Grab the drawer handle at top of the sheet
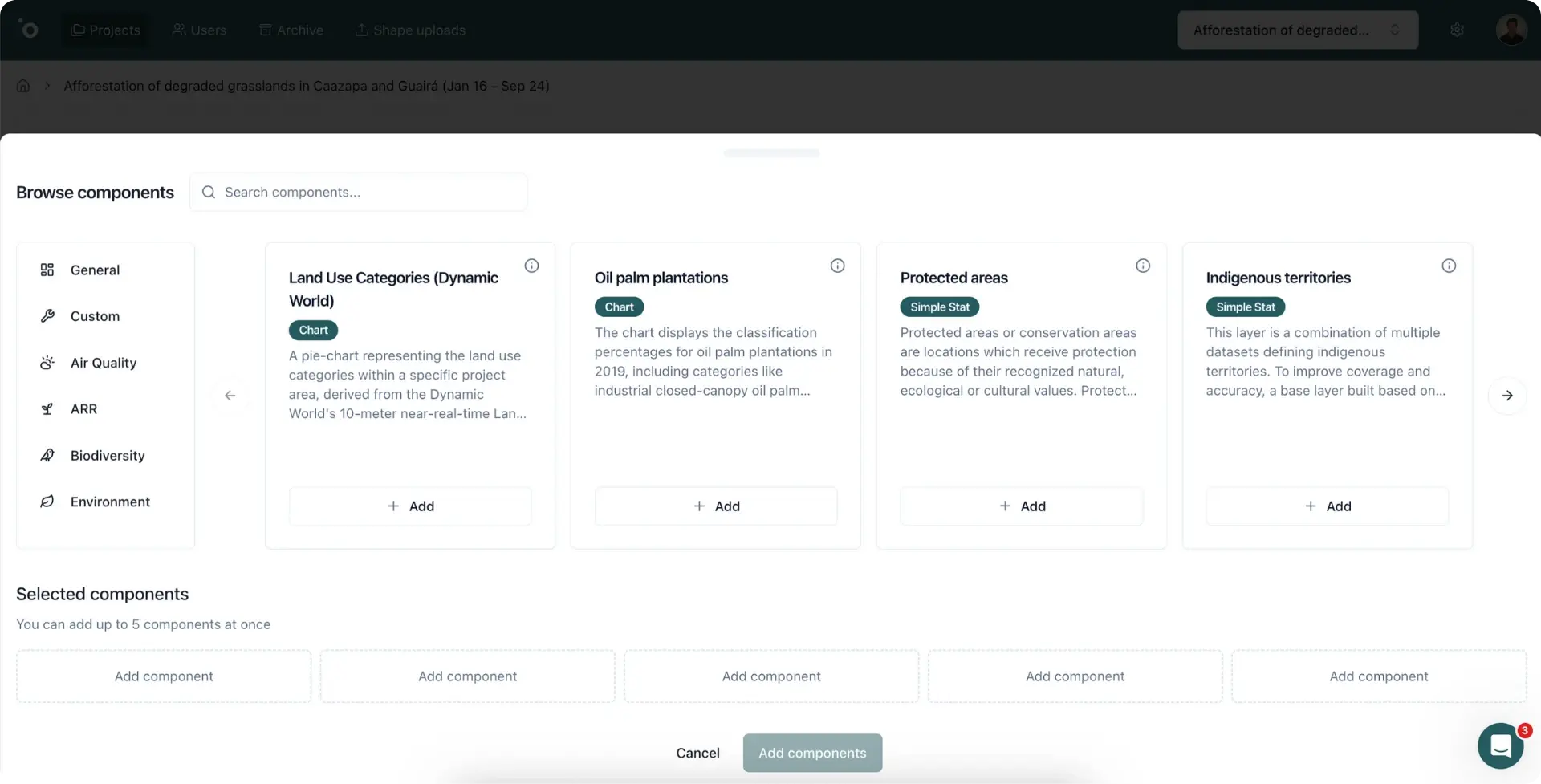This screenshot has height=784, width=1541. 771,153
